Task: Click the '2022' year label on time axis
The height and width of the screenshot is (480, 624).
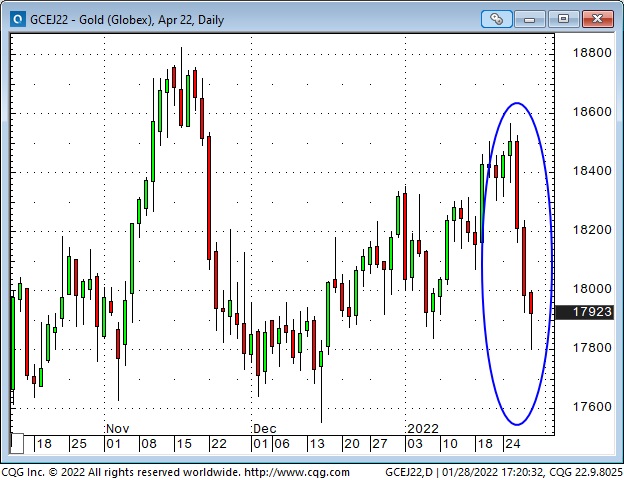Action: tap(423, 429)
